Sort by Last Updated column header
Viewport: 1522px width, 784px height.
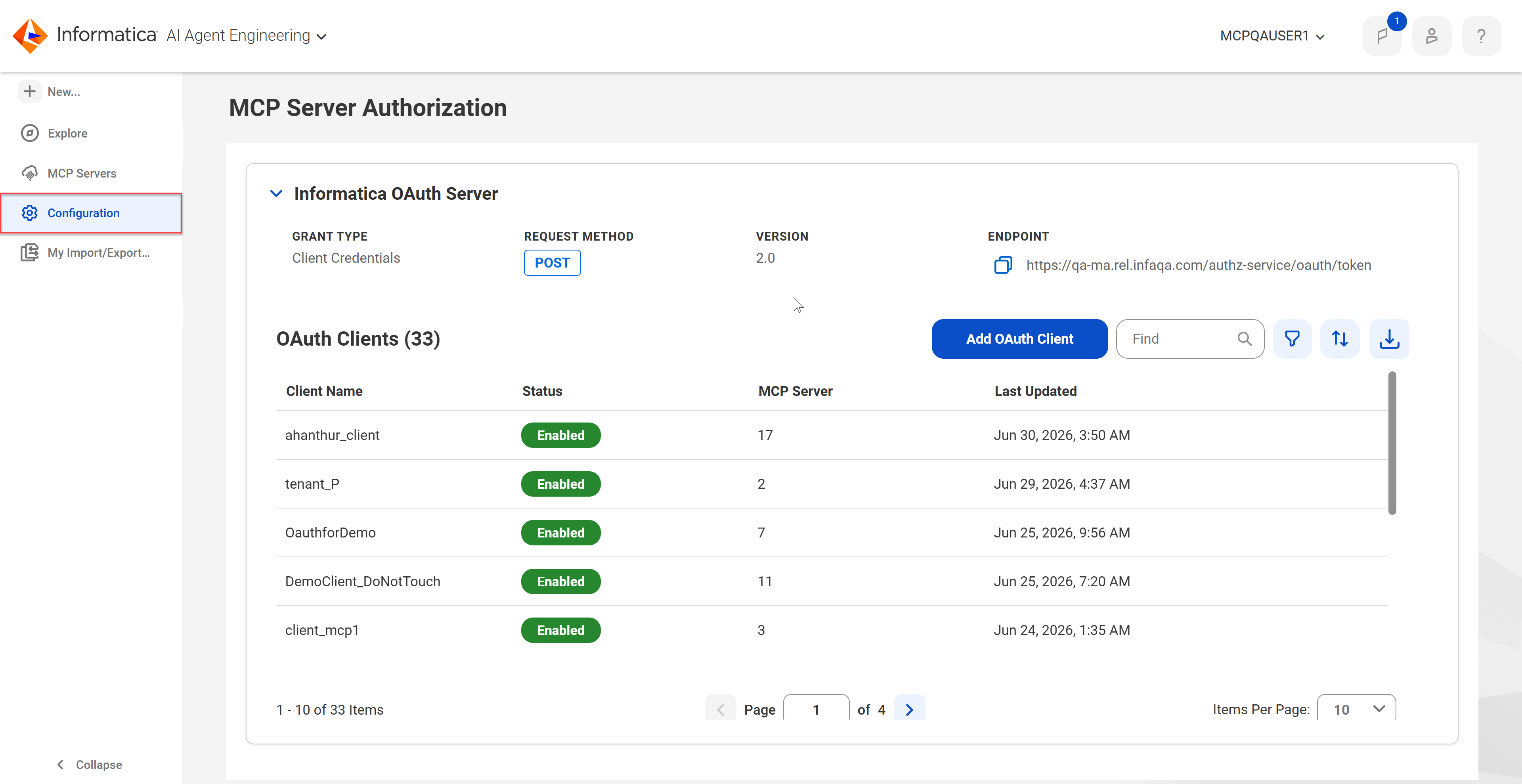[x=1035, y=391]
